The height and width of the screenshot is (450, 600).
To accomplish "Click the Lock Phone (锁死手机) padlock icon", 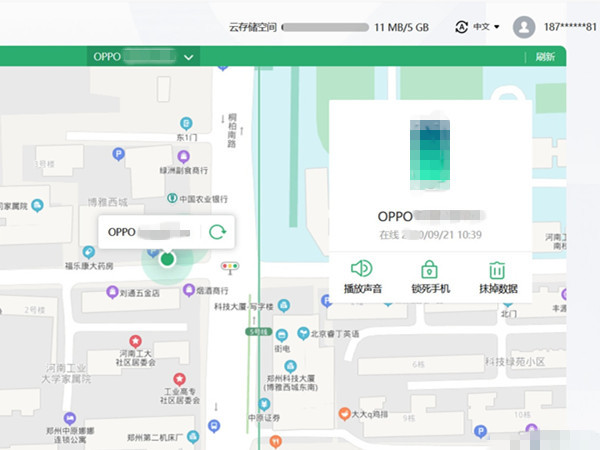I will pos(429,269).
